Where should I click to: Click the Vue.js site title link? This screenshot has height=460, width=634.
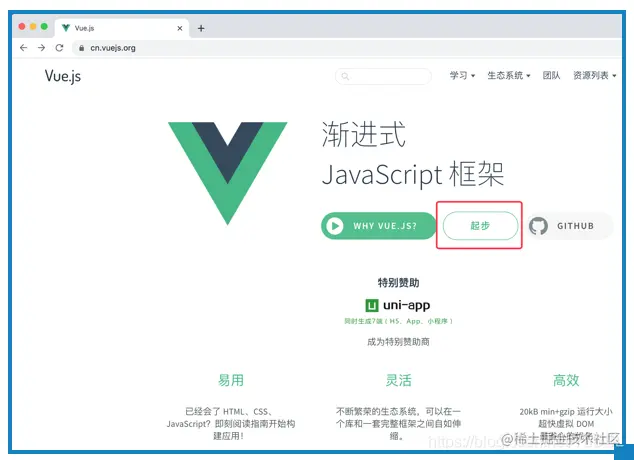point(63,76)
